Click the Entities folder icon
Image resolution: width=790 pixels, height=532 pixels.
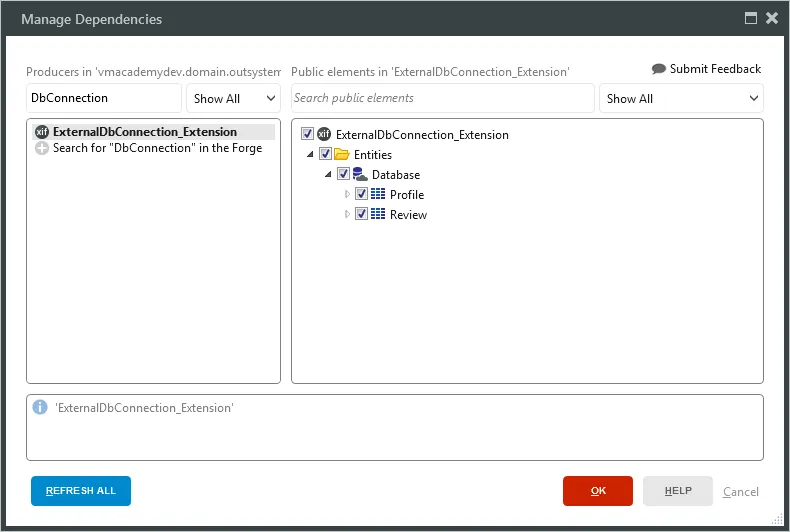pyautogui.click(x=341, y=155)
